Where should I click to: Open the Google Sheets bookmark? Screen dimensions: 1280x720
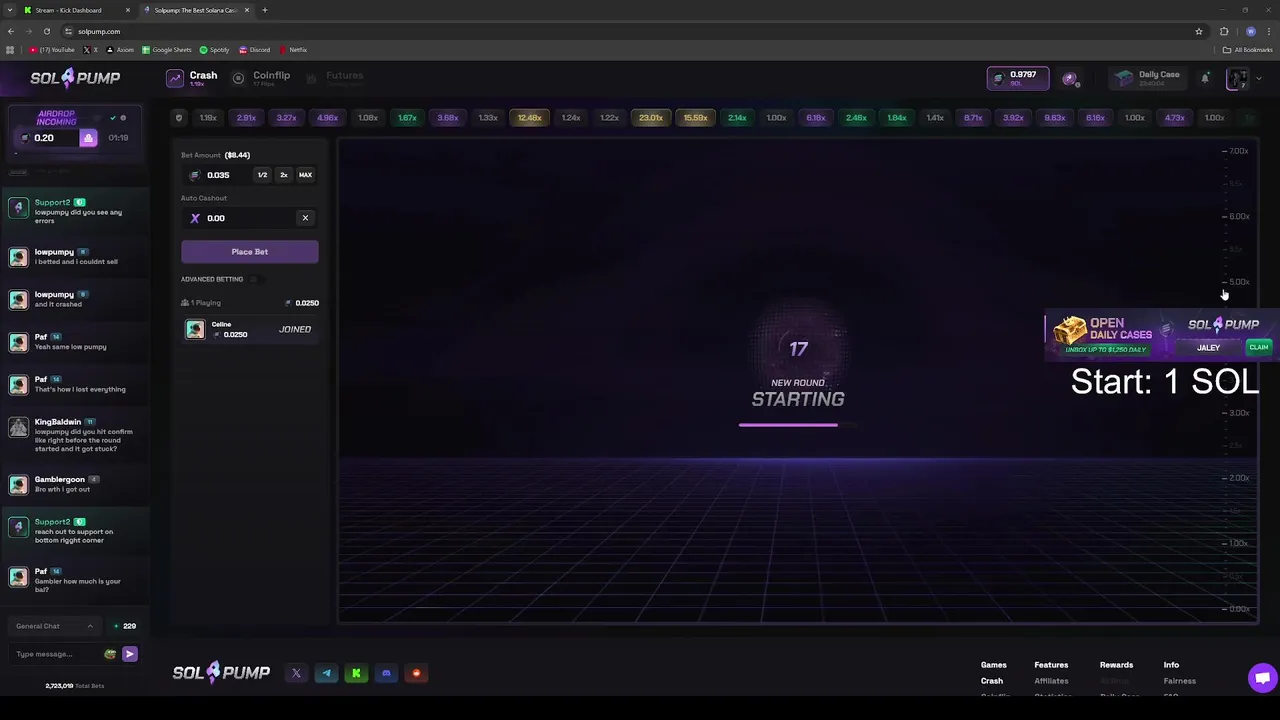coord(166,50)
